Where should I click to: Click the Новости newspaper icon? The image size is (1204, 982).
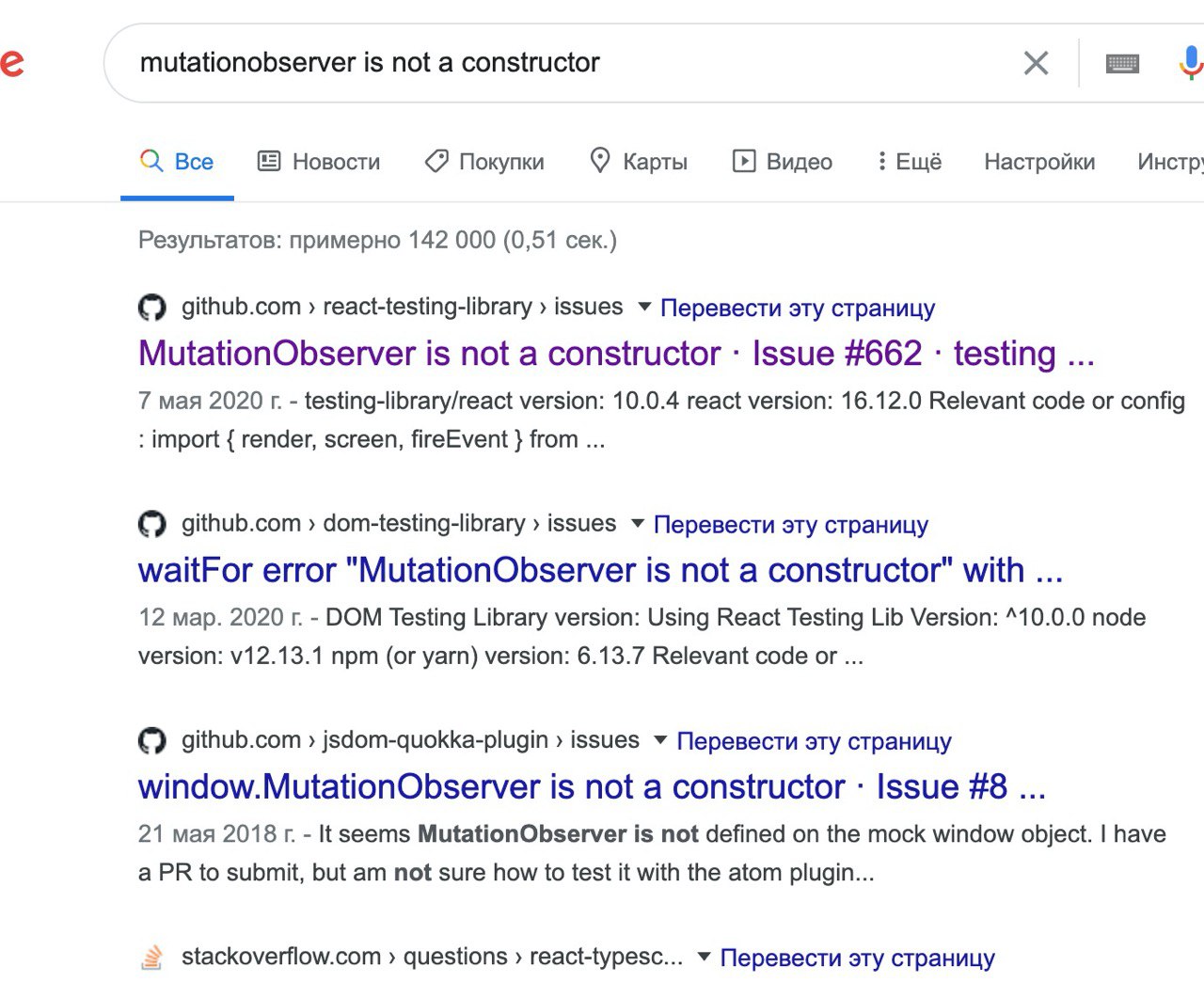(269, 161)
